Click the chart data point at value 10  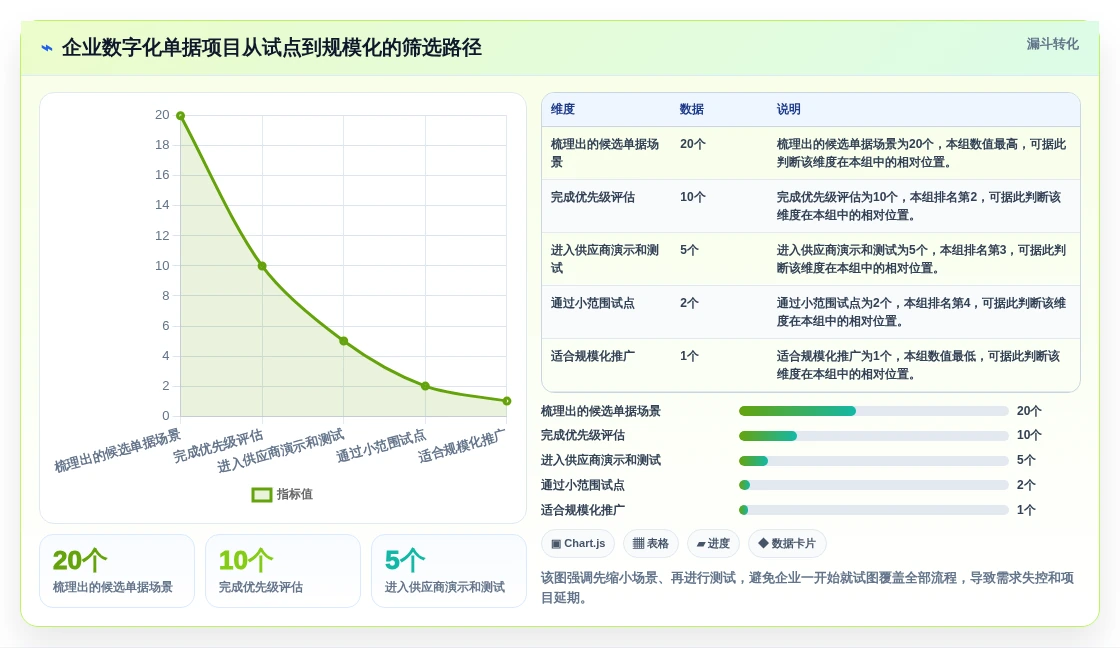click(x=262, y=266)
